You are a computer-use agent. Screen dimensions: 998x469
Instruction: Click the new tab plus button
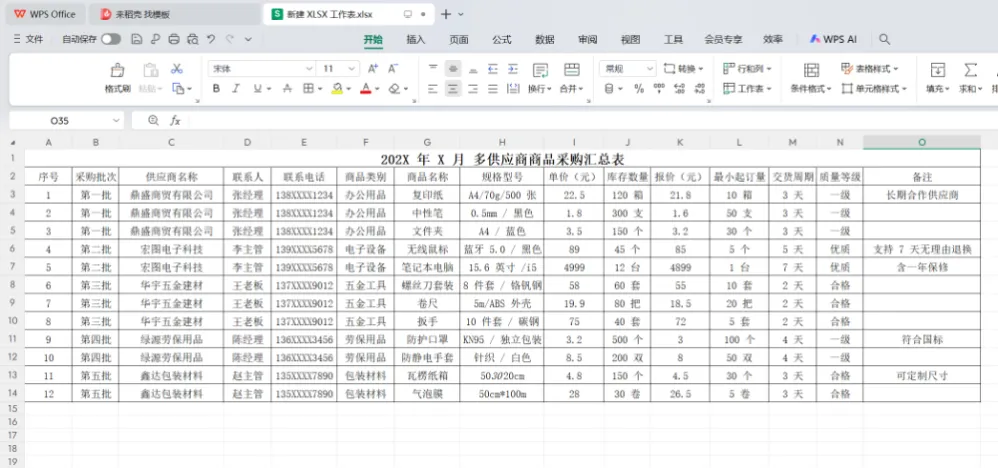(446, 14)
